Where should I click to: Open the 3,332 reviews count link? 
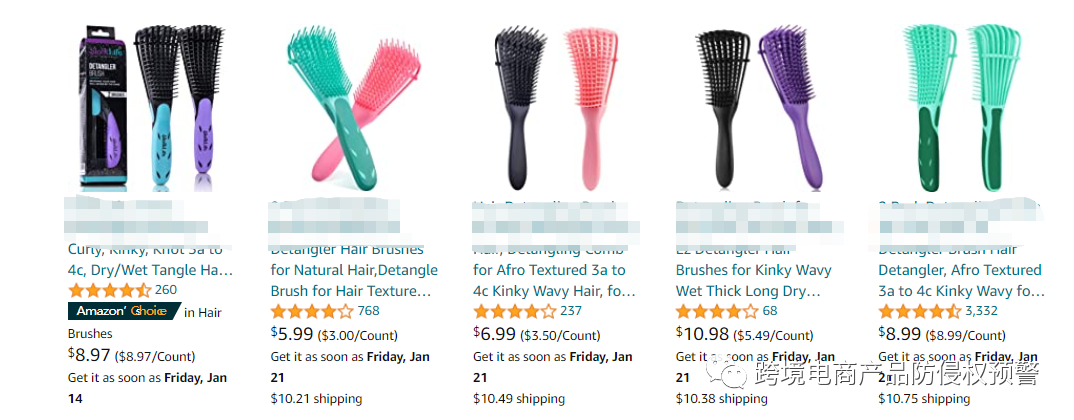981,311
